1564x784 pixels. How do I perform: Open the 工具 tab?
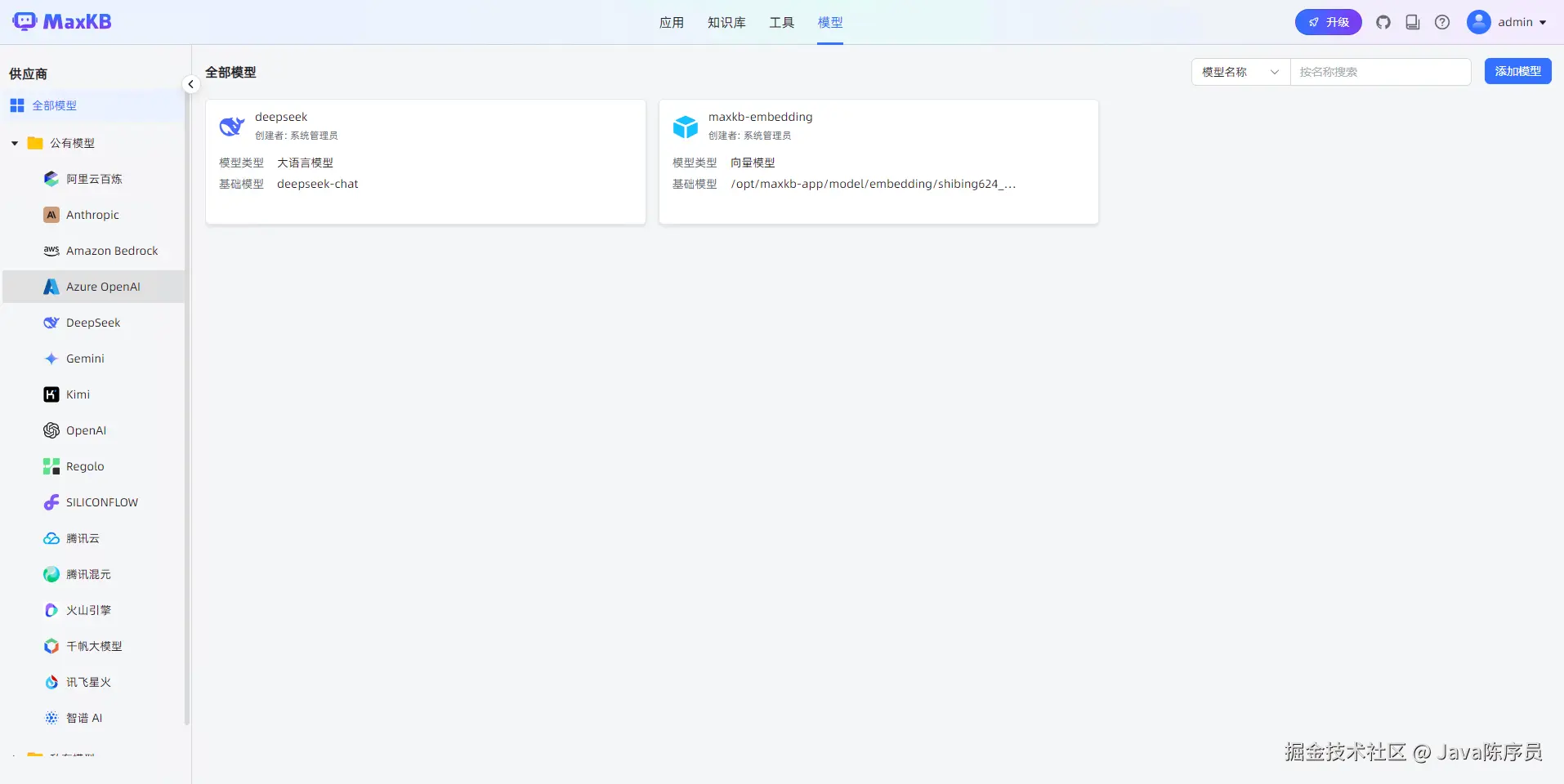tap(781, 23)
